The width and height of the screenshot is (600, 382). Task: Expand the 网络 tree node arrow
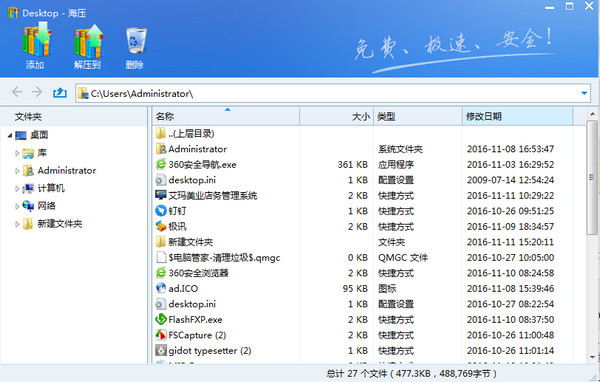(x=17, y=206)
